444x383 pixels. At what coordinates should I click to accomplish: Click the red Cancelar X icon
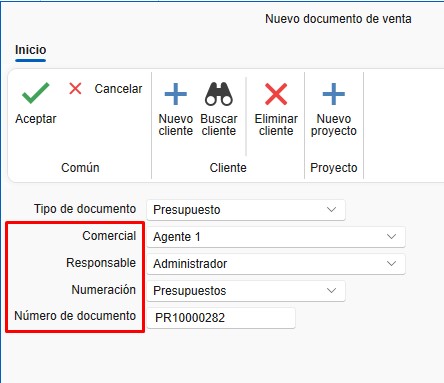(75, 89)
